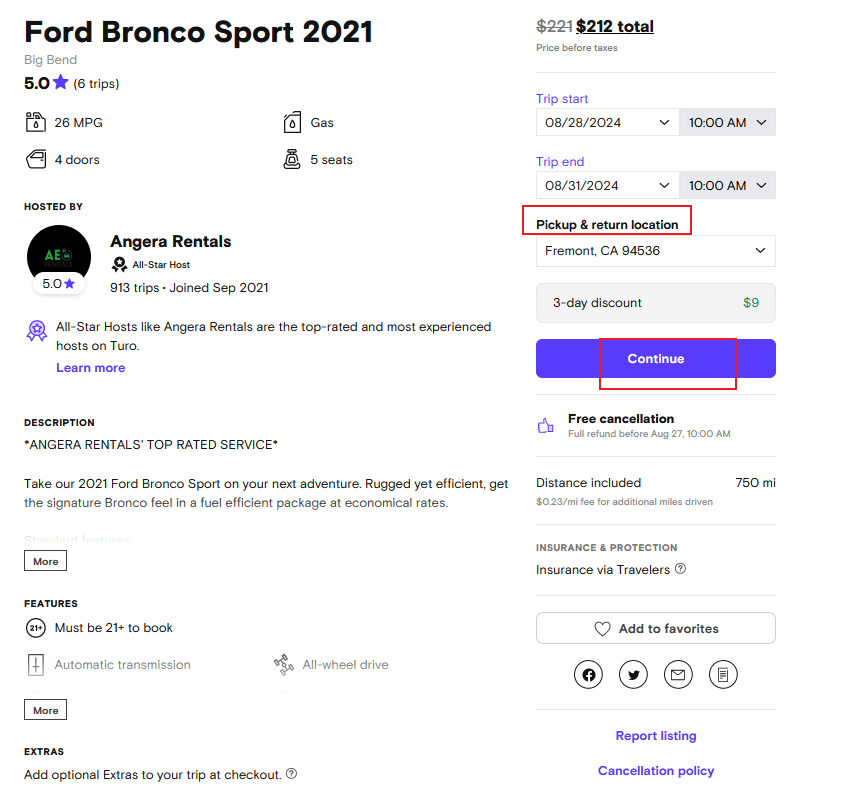Click Insurance via Travelers info icon
Image resolution: width=850 pixels, height=795 pixels.
coord(680,569)
